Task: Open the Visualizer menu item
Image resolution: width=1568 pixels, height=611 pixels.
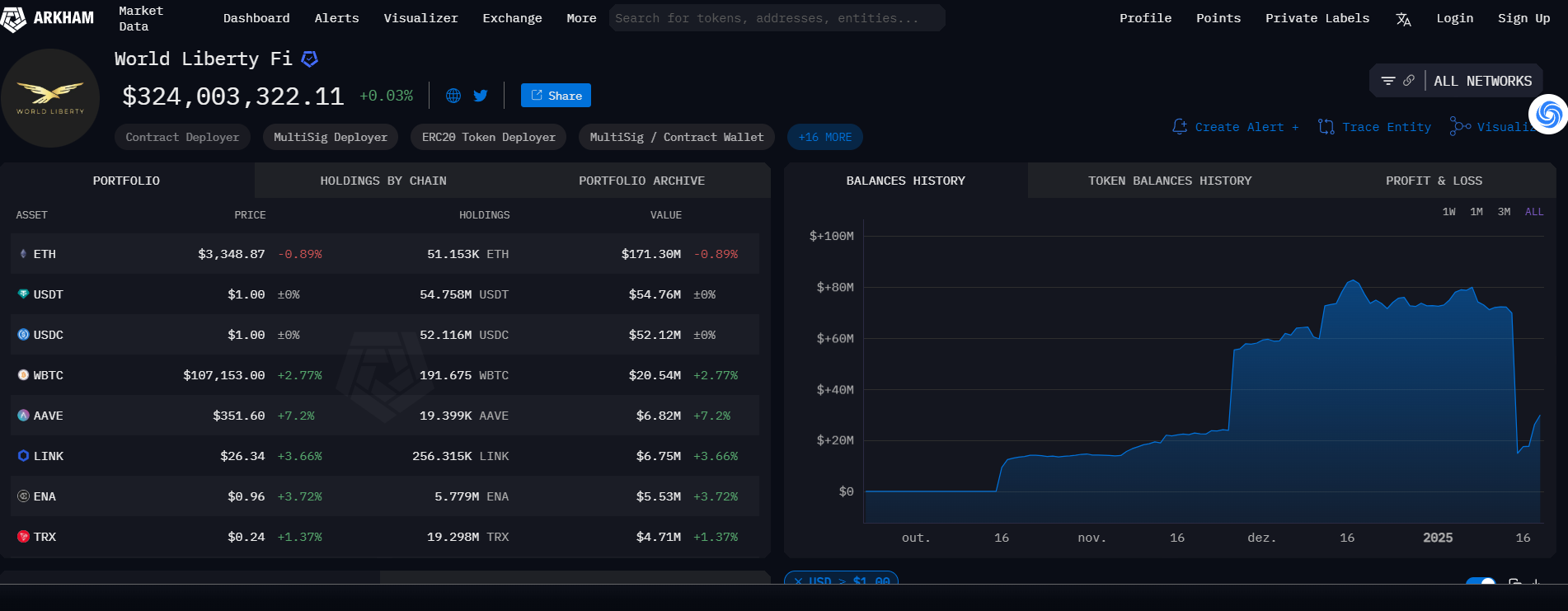Action: coord(420,18)
